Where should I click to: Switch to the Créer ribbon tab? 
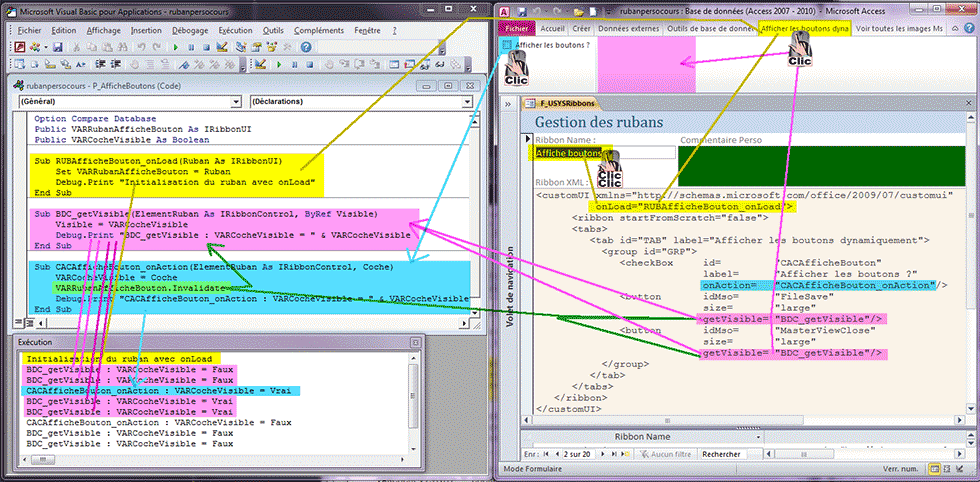click(x=581, y=28)
